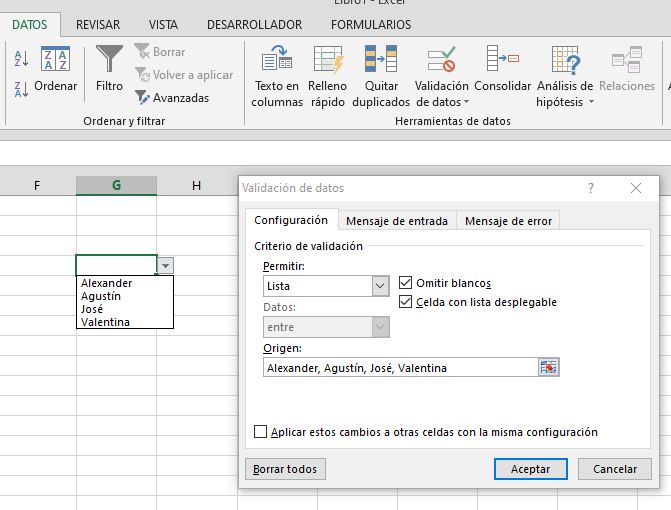671x510 pixels.
Task: Choose Alexander from the dropdown list
Action: (125, 283)
